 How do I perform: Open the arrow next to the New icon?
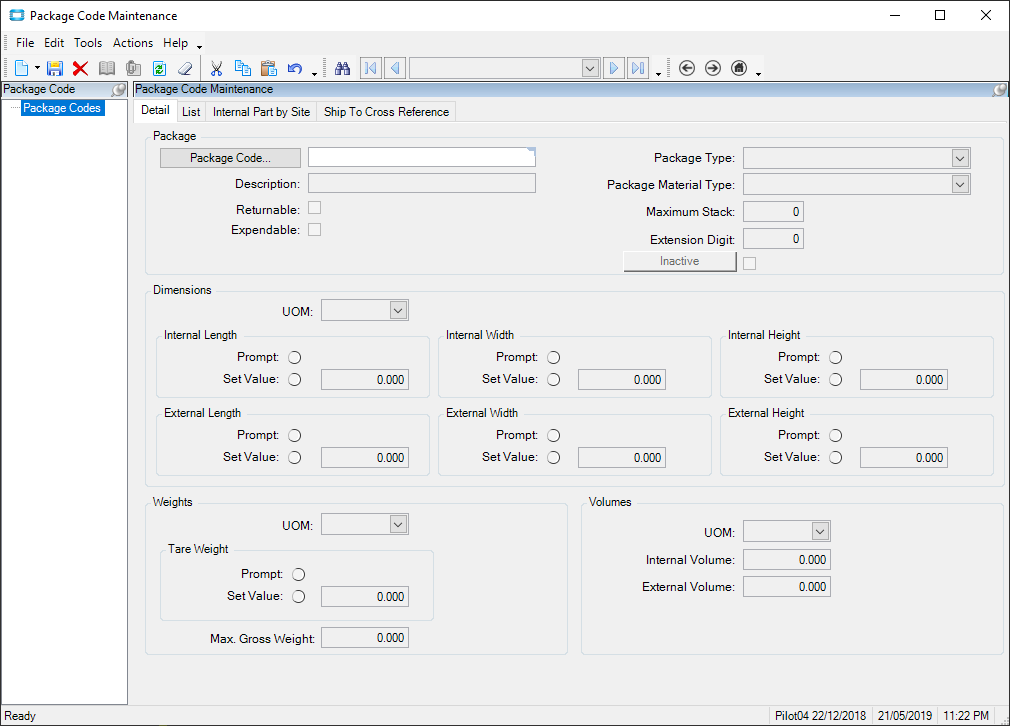point(37,68)
